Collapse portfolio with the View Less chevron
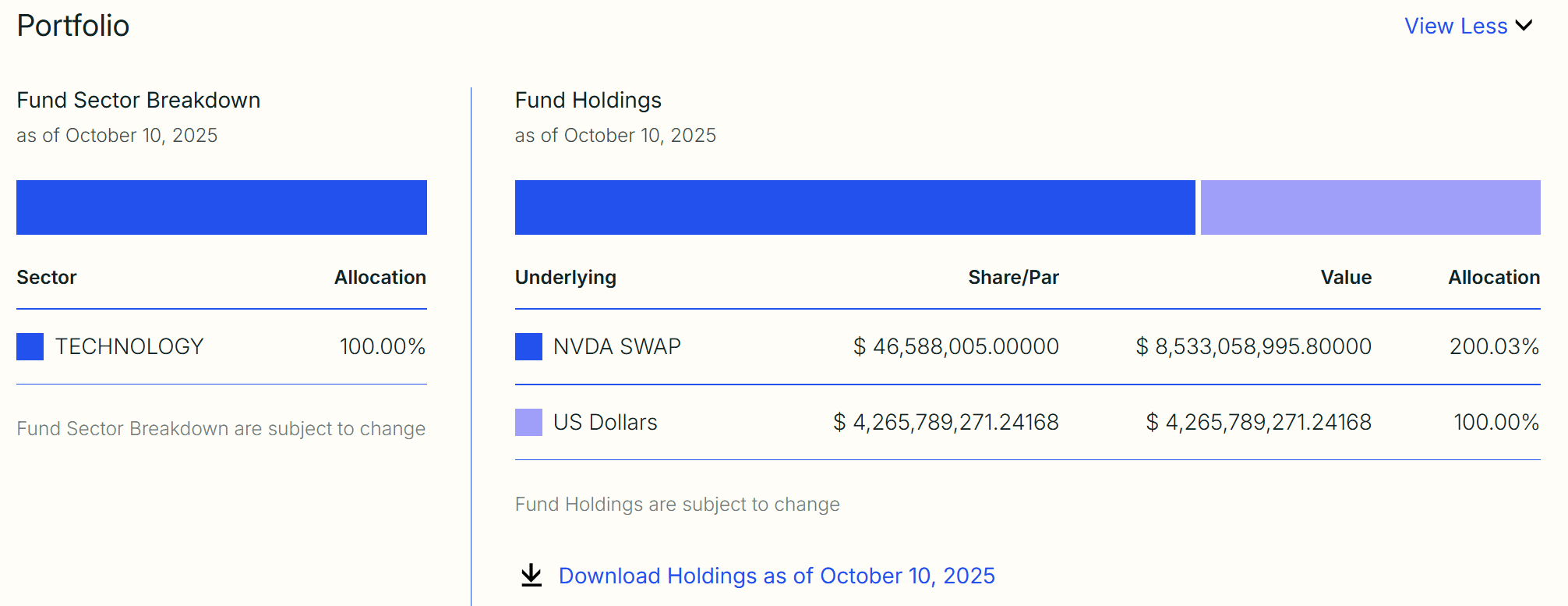 tap(1524, 26)
